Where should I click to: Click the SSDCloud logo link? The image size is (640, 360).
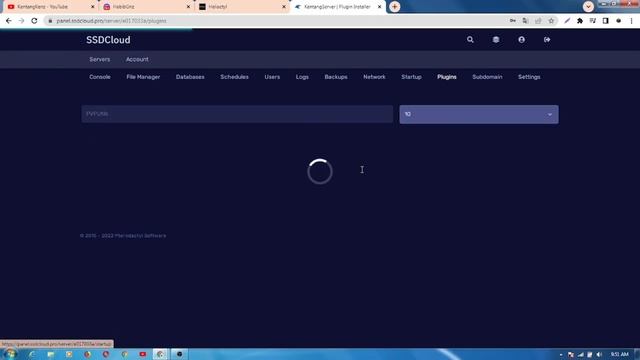(108, 40)
